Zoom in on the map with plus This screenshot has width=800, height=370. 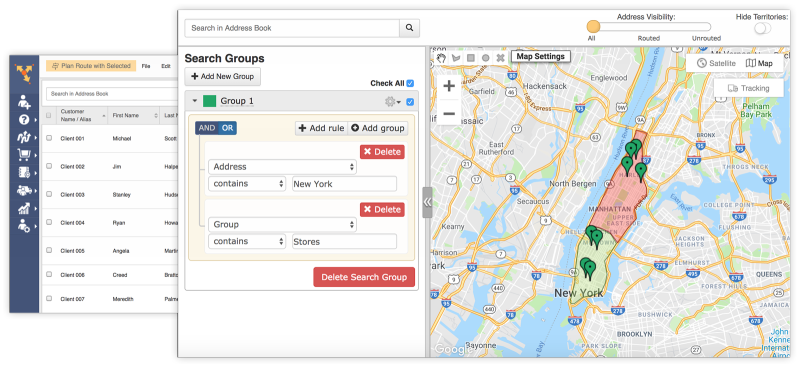click(449, 86)
